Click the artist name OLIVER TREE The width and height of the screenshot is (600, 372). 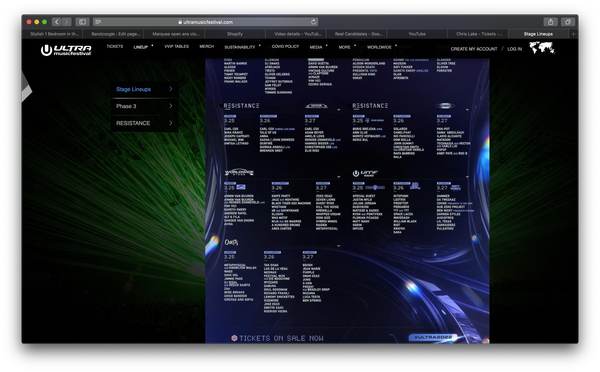click(446, 64)
